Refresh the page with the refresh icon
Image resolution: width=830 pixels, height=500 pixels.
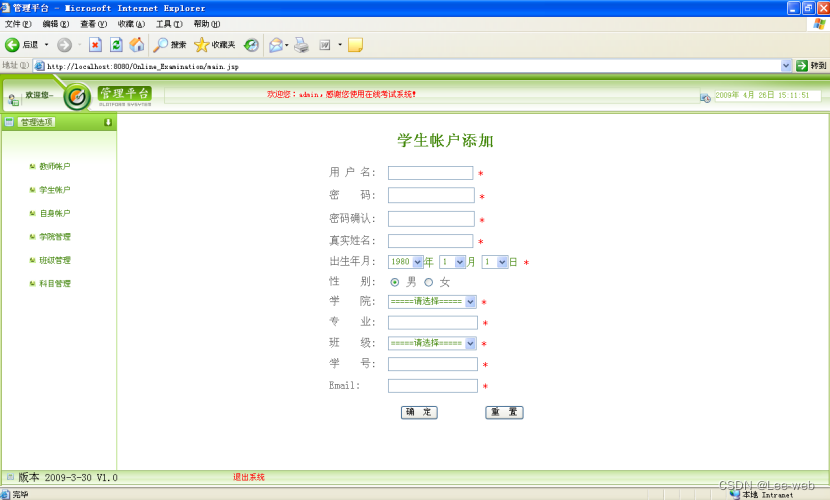(116, 45)
